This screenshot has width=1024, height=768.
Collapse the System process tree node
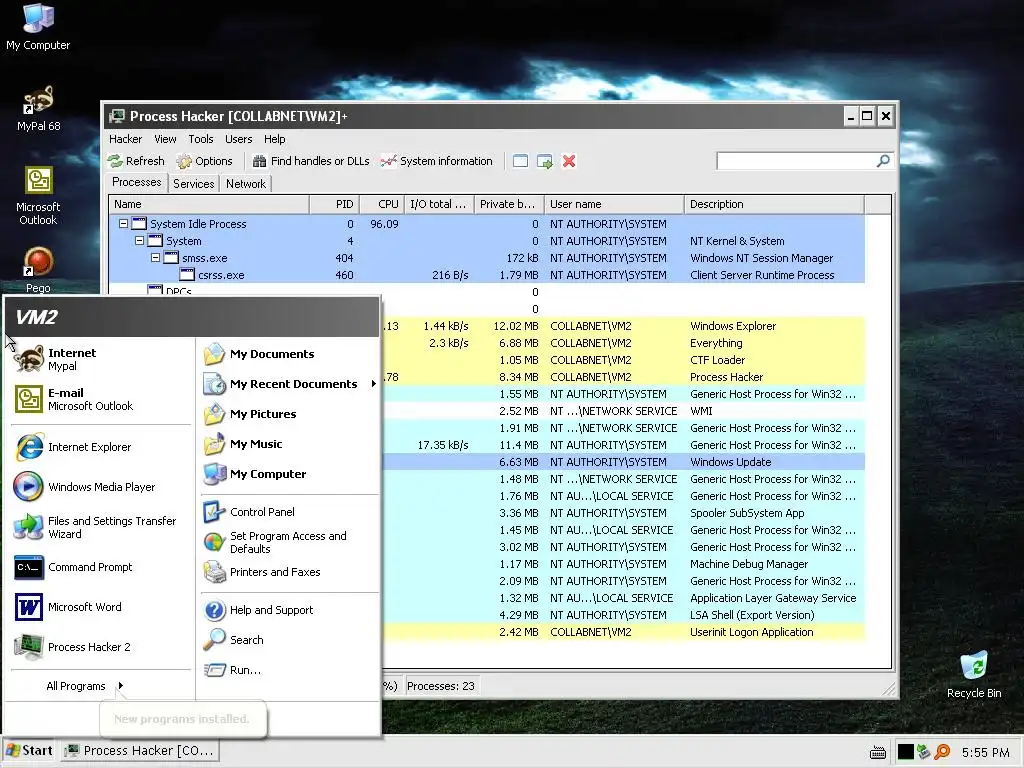click(x=139, y=240)
